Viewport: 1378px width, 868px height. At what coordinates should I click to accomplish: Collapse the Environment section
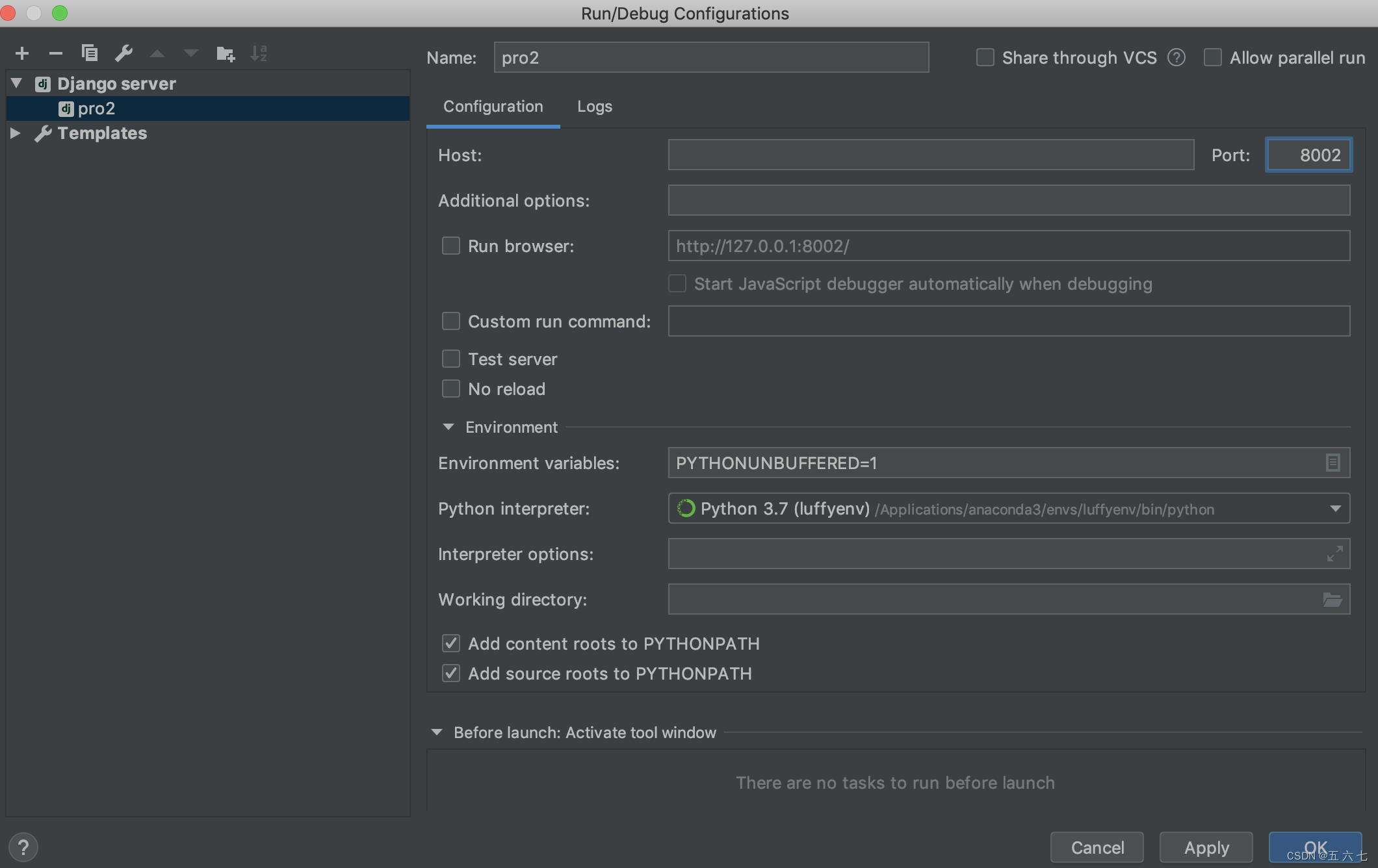tap(448, 427)
